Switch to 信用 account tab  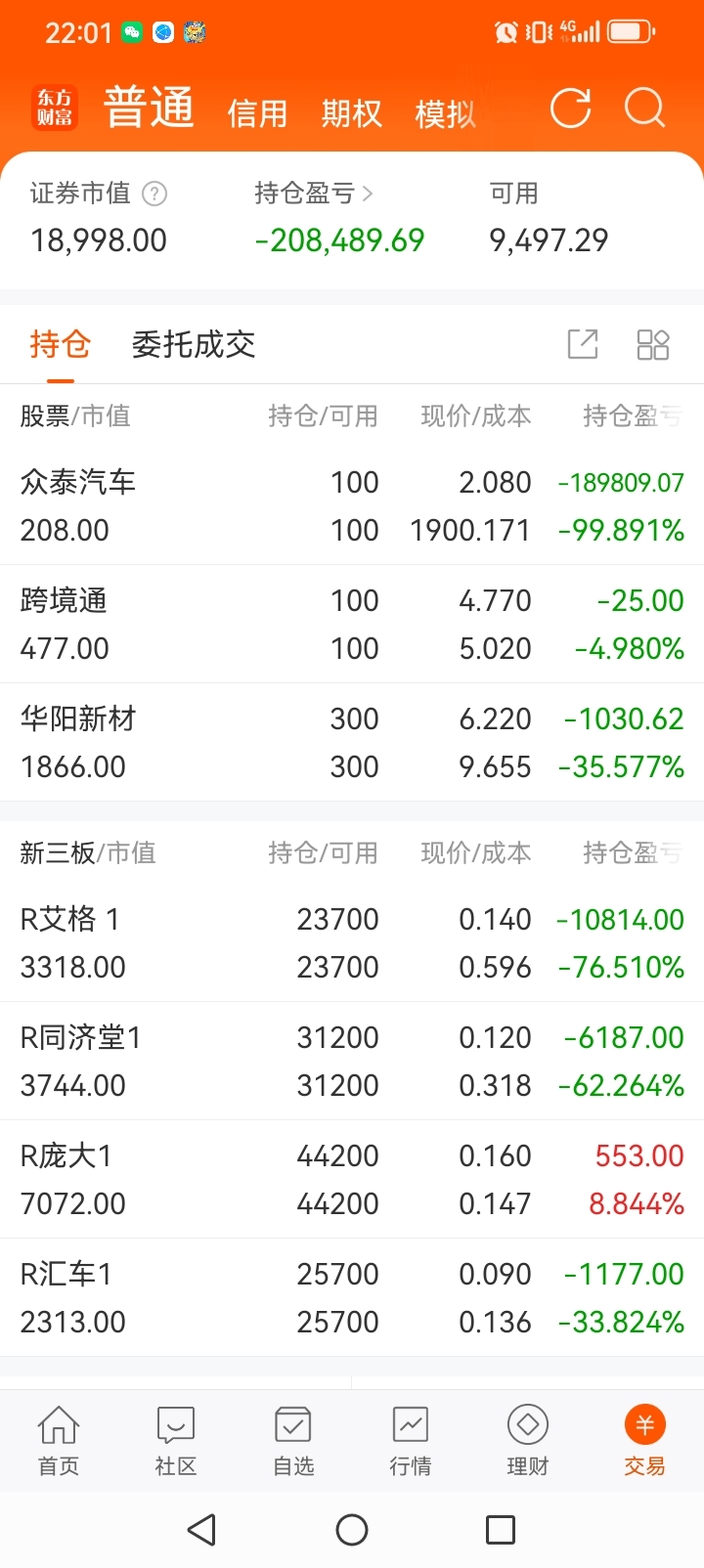click(257, 113)
